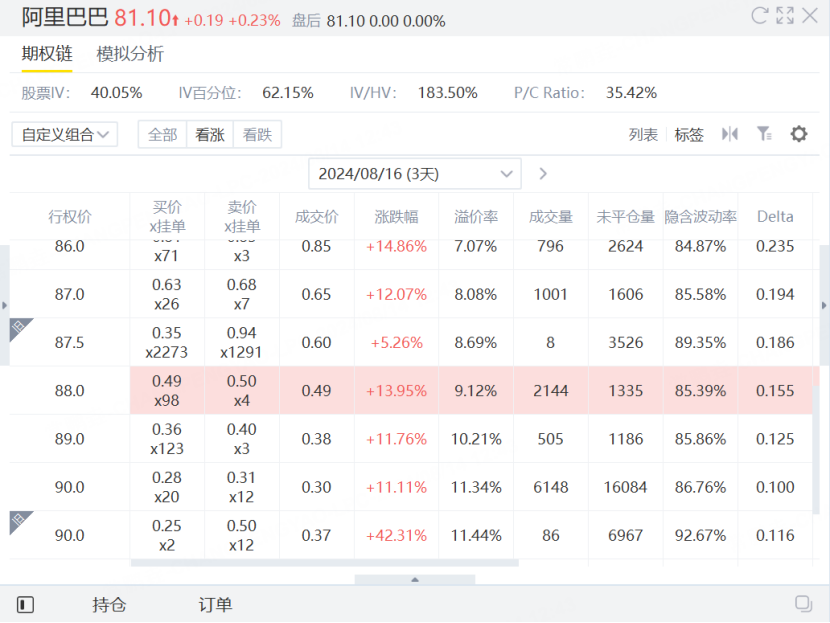Open the 自定义组合 dropdown
830x623 pixels.
tap(65, 135)
